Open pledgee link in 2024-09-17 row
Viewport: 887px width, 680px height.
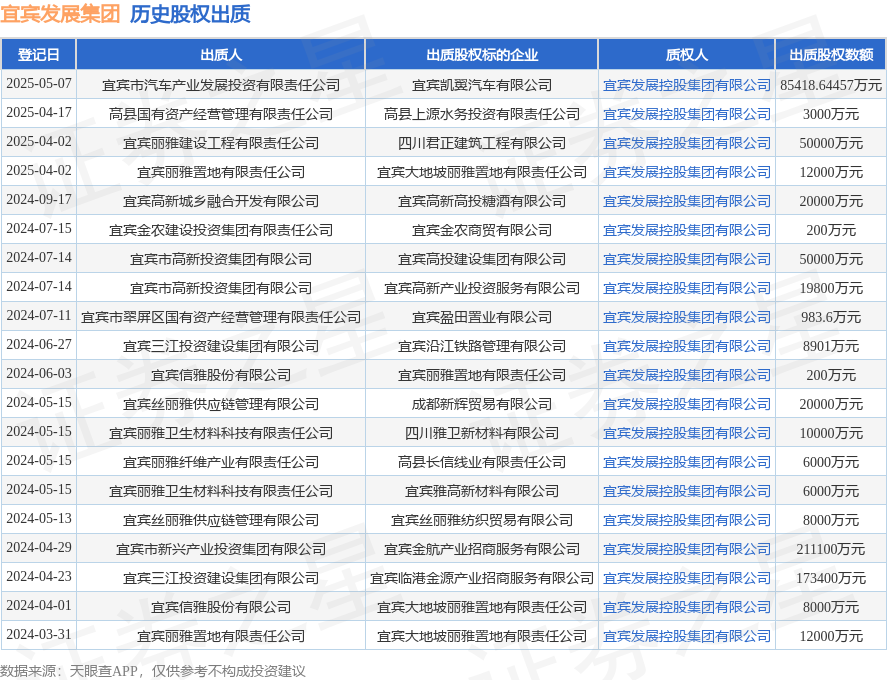tap(687, 201)
